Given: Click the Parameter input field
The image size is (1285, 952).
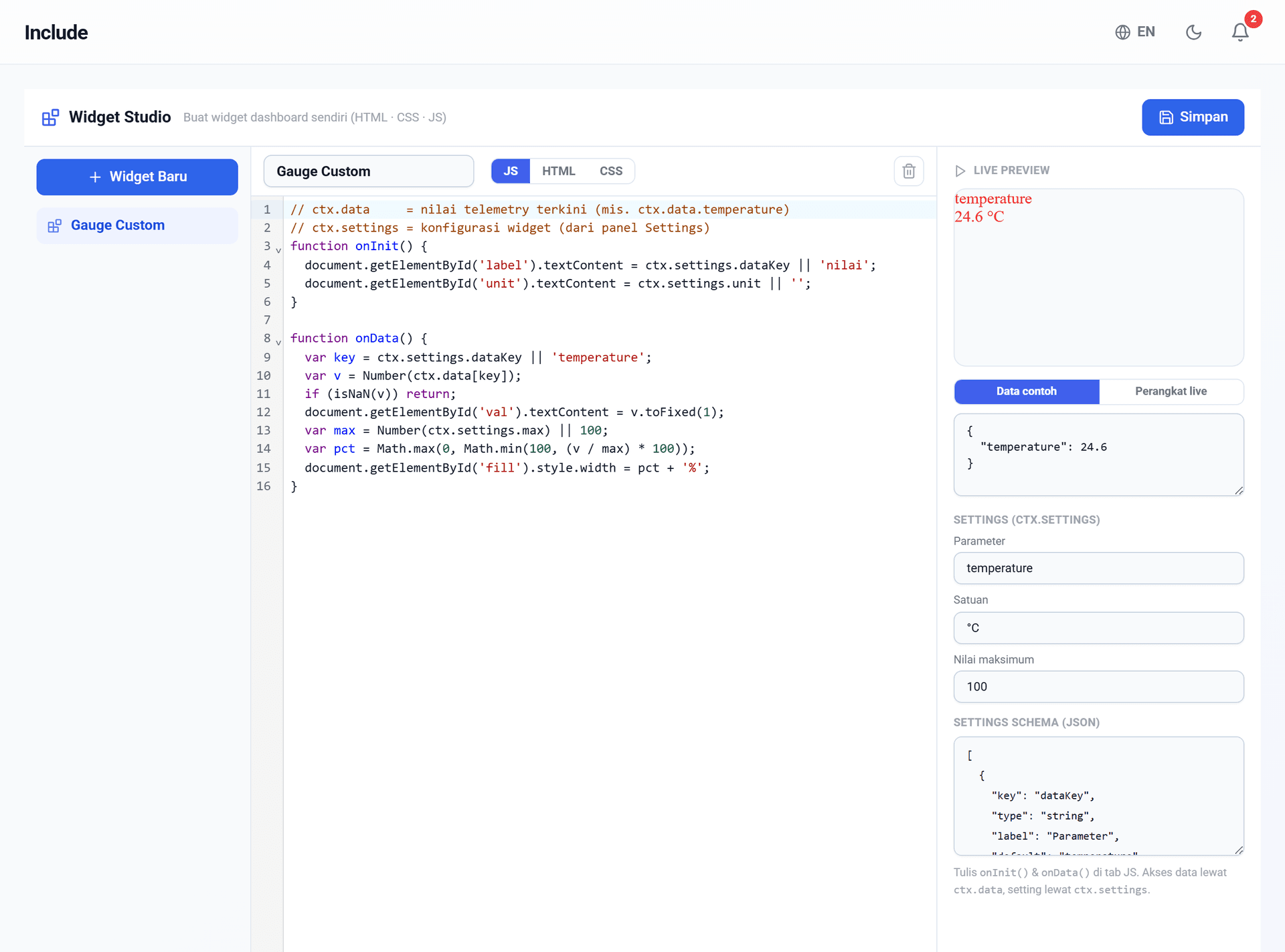Looking at the screenshot, I should pyautogui.click(x=1098, y=568).
